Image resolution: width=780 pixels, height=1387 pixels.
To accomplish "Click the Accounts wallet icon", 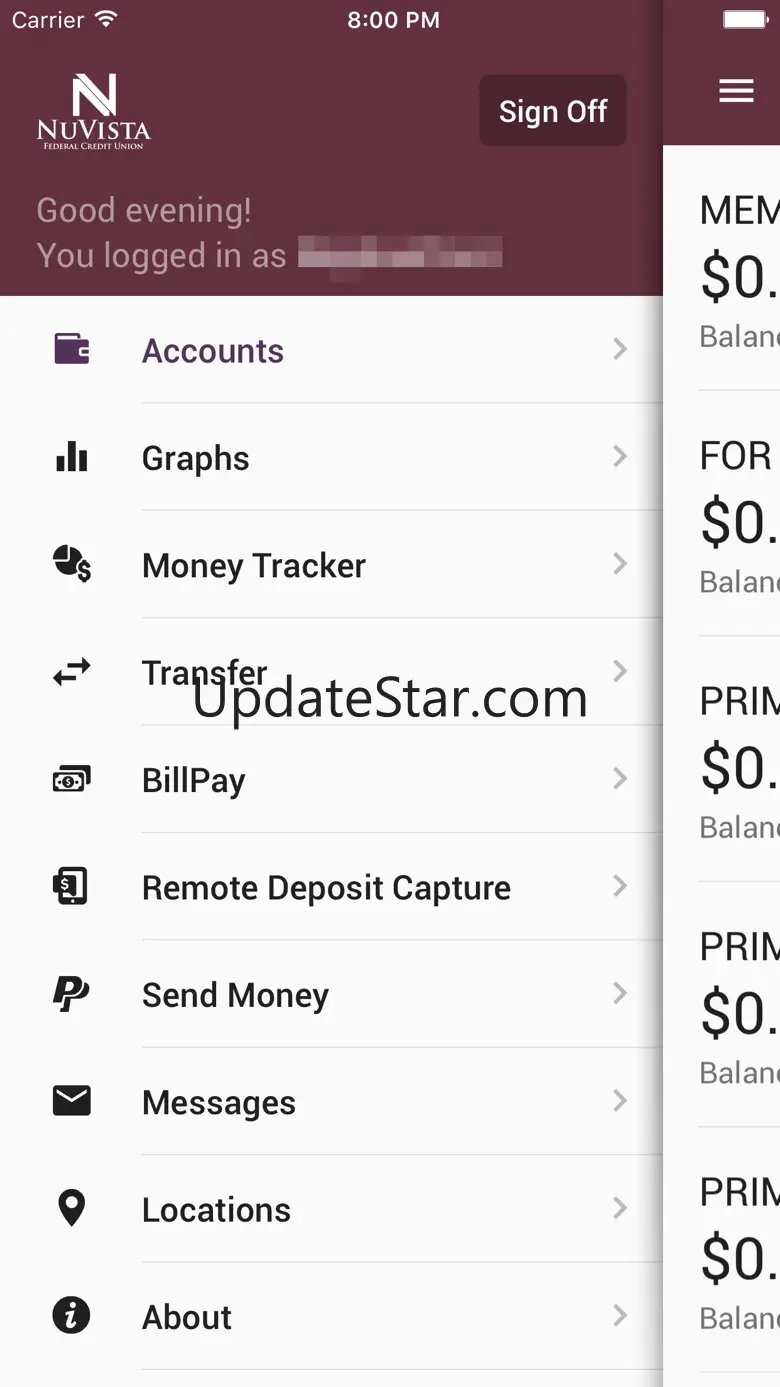I will [x=72, y=349].
